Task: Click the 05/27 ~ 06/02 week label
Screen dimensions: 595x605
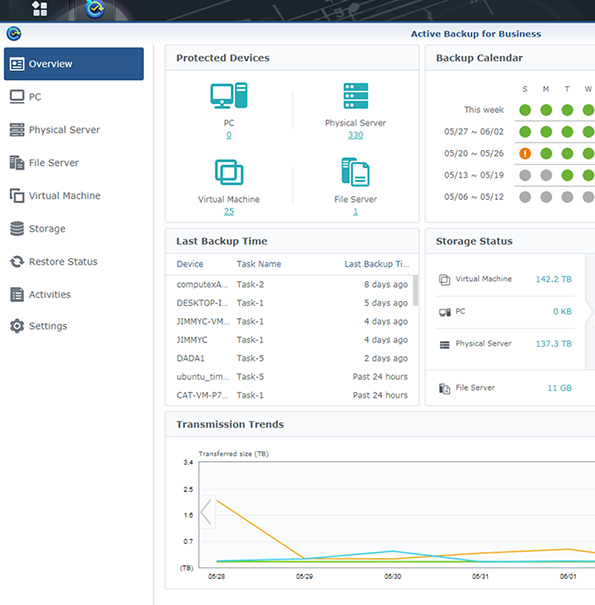Action: (474, 132)
